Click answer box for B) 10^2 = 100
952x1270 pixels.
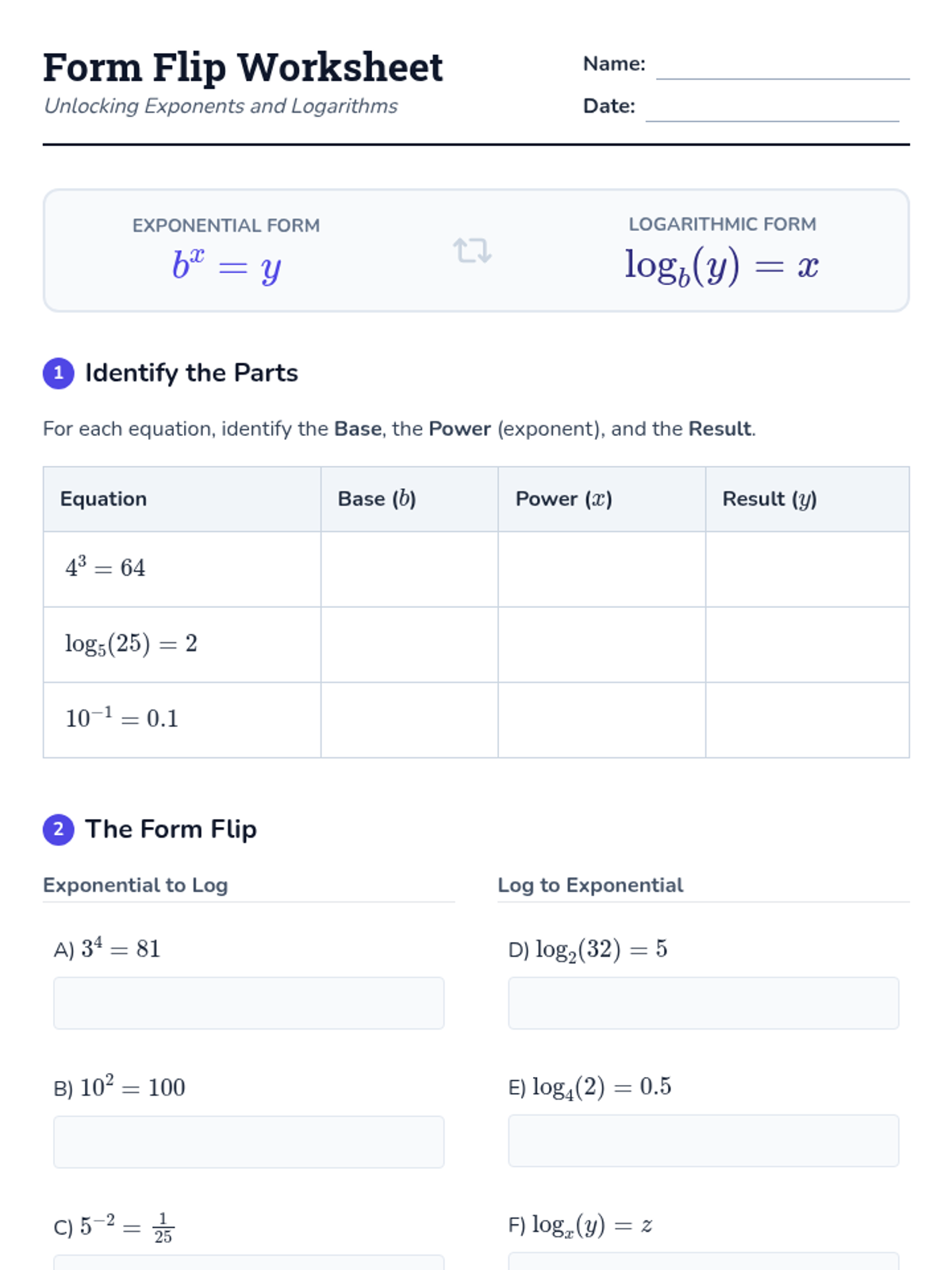pos(248,1141)
